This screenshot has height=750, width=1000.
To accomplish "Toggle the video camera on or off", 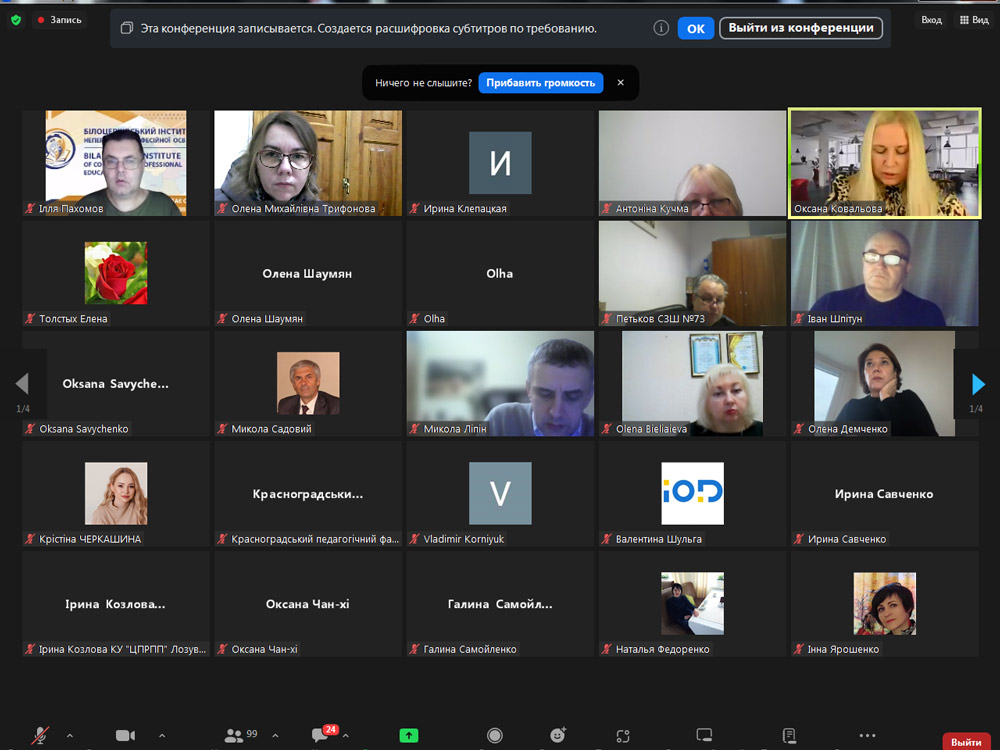I will point(125,736).
